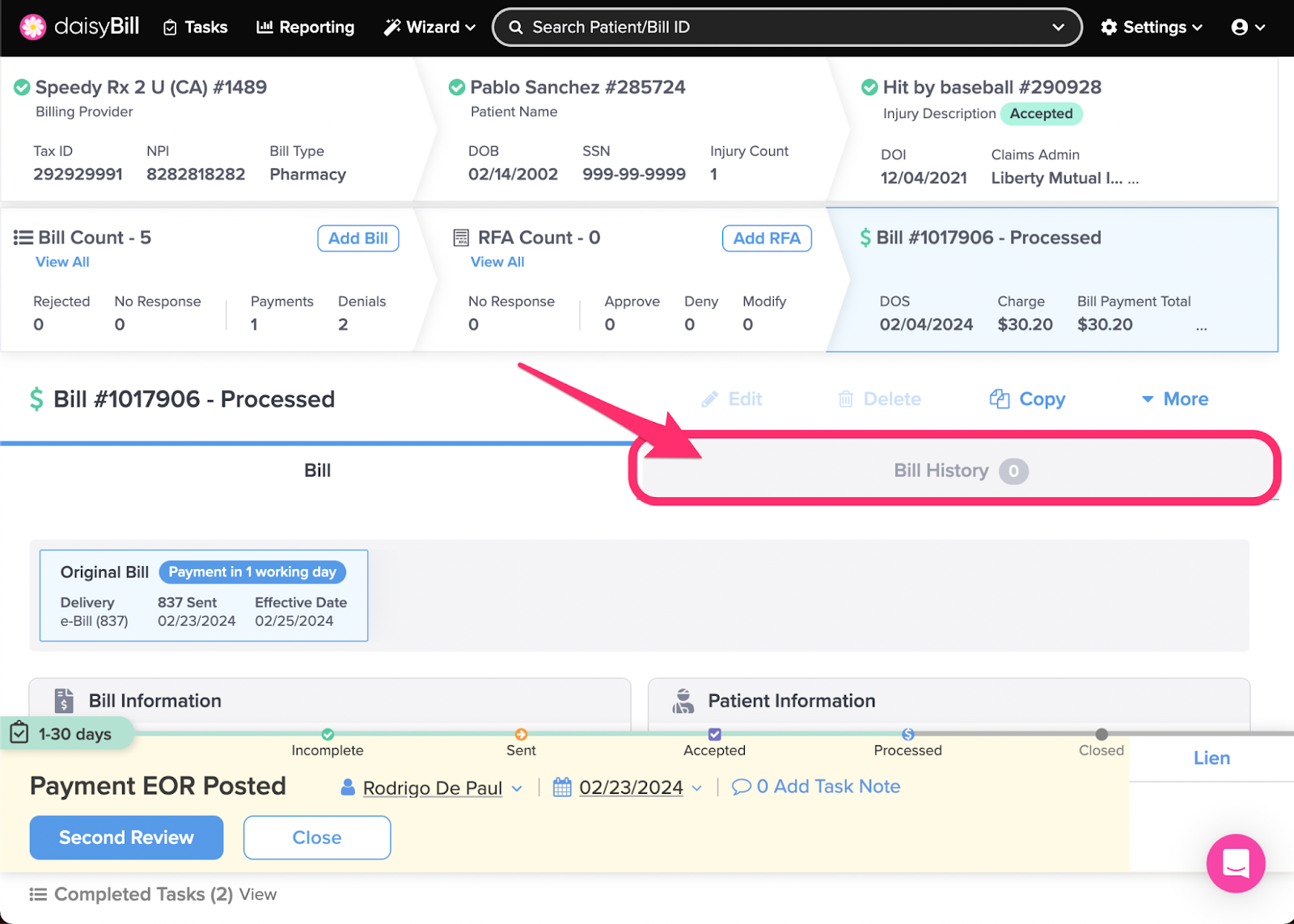Screen dimensions: 1294x924
Task: Click the Search Patient/Bill ID field
Action: tap(776, 27)
